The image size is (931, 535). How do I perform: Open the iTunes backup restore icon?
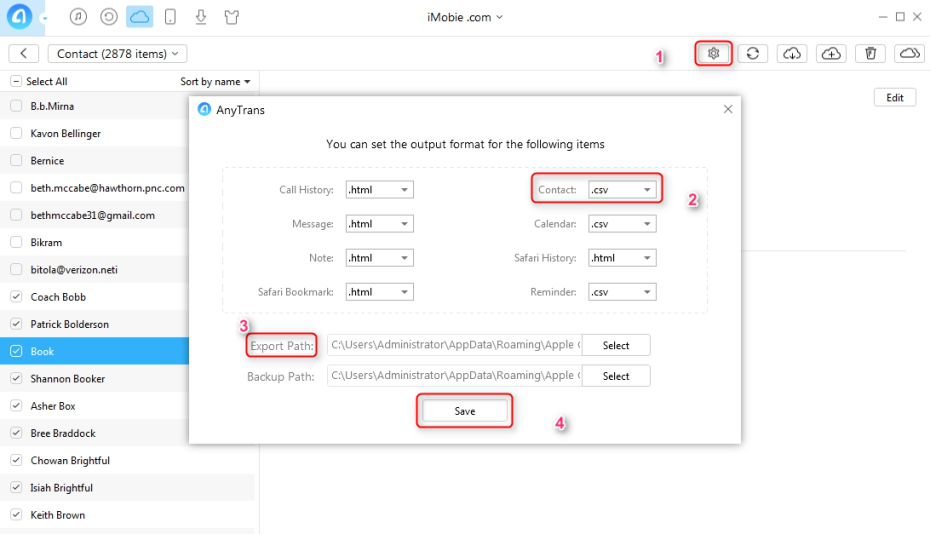point(109,17)
